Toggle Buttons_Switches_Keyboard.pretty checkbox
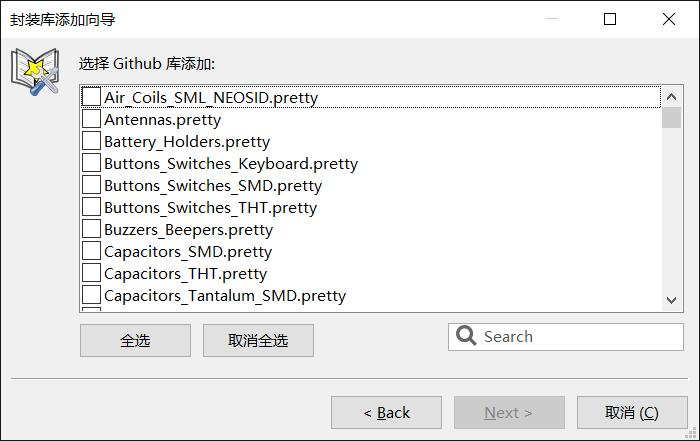This screenshot has width=700, height=441. [91, 163]
